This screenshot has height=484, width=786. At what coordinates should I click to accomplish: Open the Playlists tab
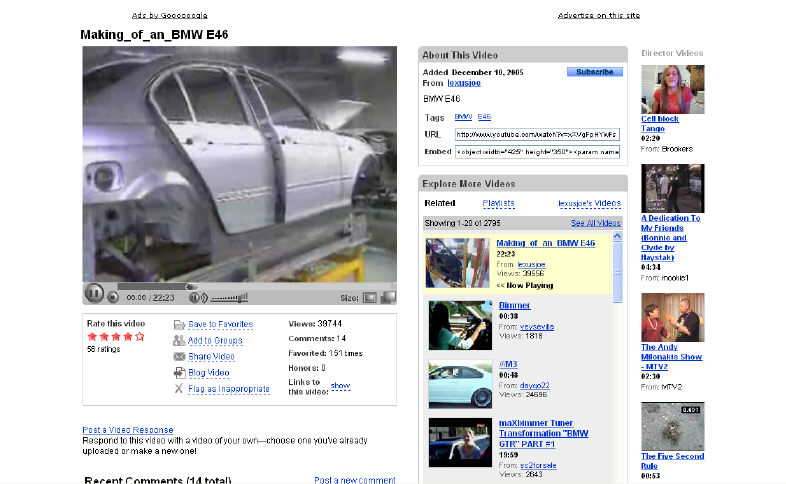tap(498, 203)
